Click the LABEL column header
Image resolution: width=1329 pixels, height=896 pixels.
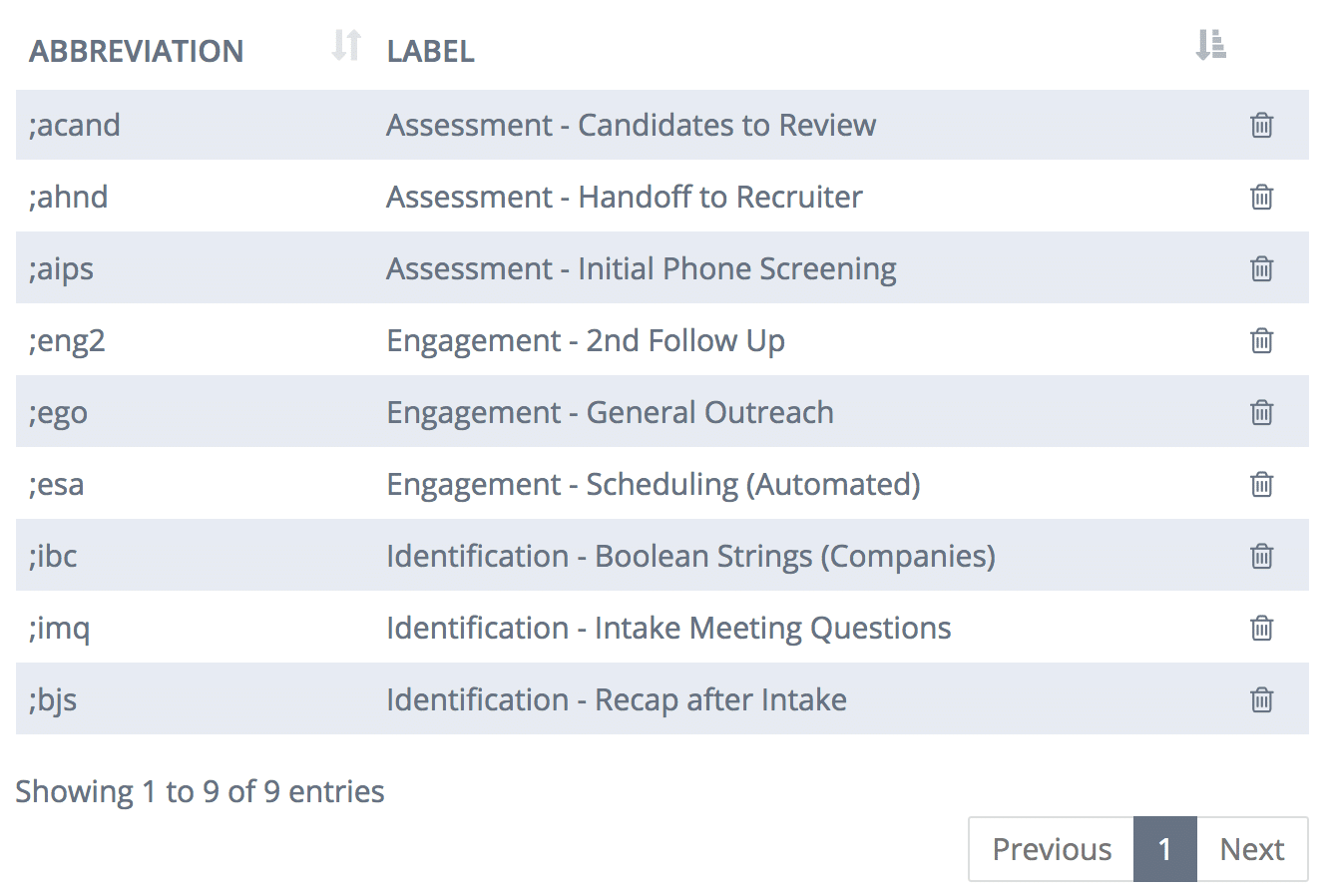coord(430,51)
